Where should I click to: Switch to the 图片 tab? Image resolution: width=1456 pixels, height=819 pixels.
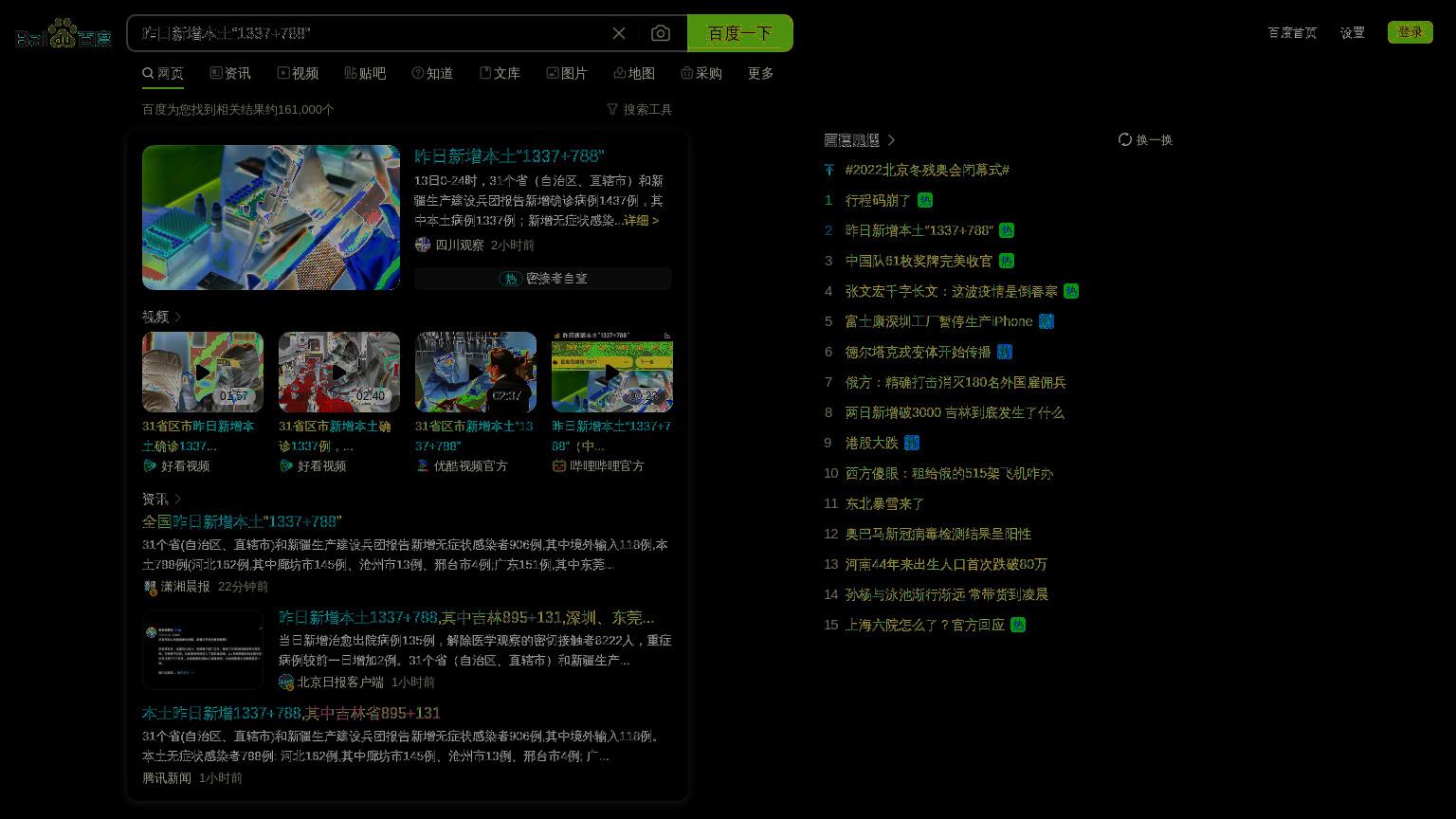click(567, 73)
